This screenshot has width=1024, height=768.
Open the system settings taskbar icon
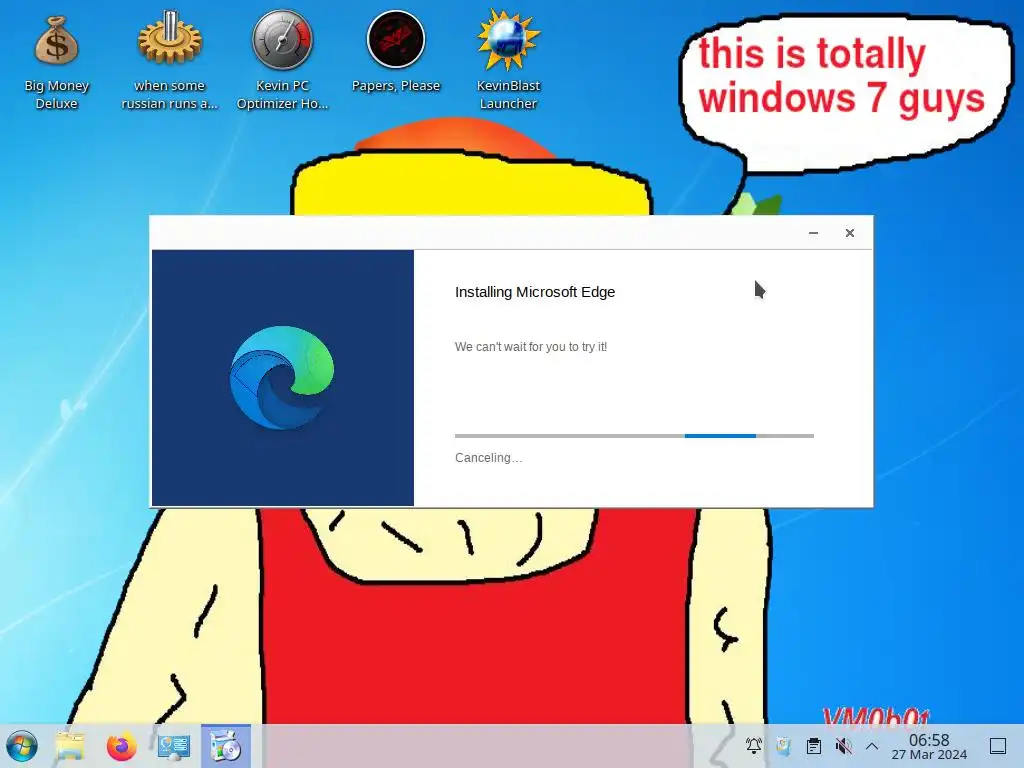[174, 746]
